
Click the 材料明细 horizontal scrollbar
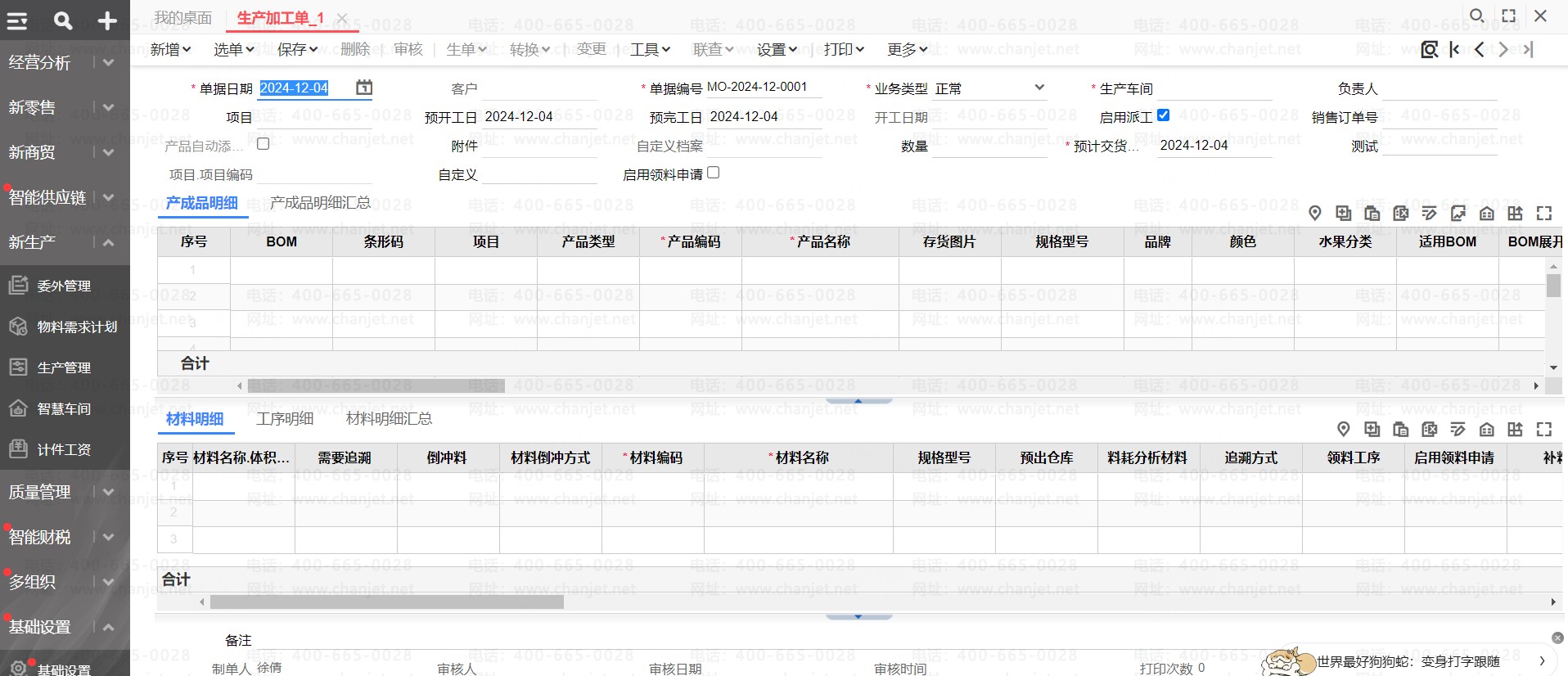point(387,602)
